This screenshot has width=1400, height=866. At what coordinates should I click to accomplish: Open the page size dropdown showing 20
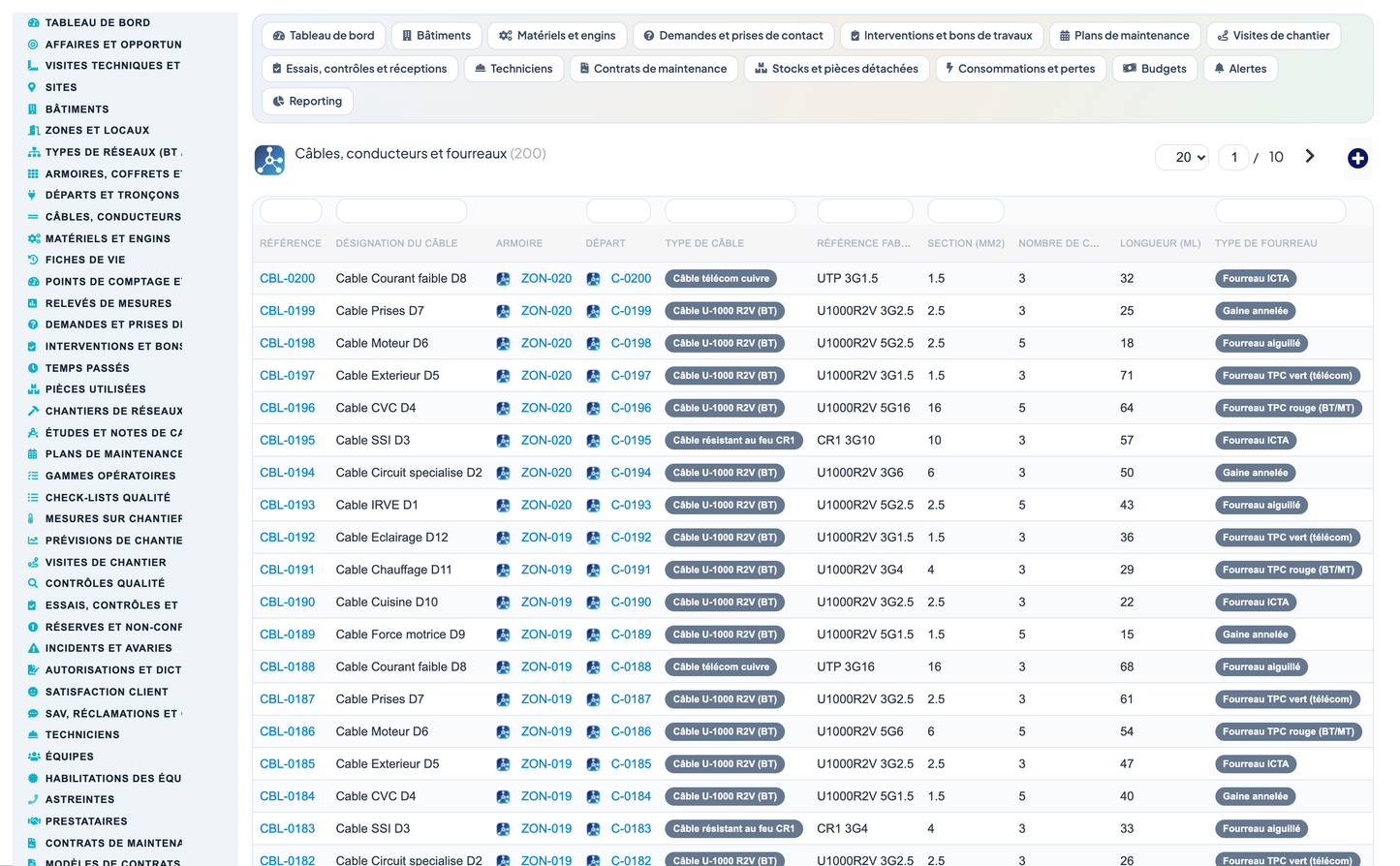1182,157
